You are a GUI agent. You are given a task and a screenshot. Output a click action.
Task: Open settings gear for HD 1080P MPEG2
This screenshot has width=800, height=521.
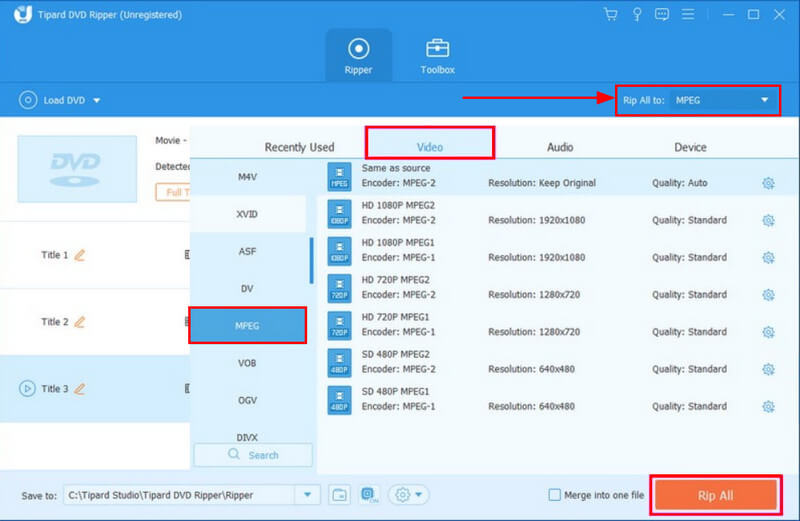[x=768, y=221]
